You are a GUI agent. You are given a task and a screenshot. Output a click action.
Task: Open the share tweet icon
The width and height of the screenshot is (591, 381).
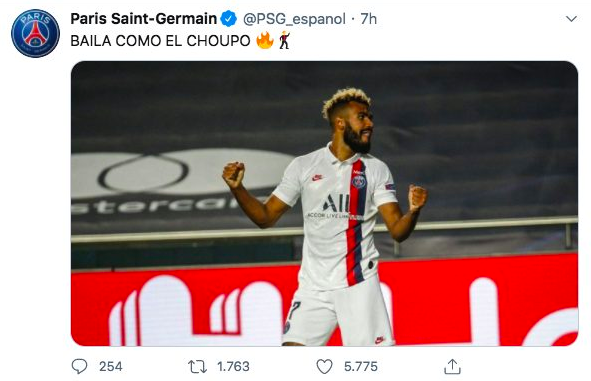click(x=452, y=366)
